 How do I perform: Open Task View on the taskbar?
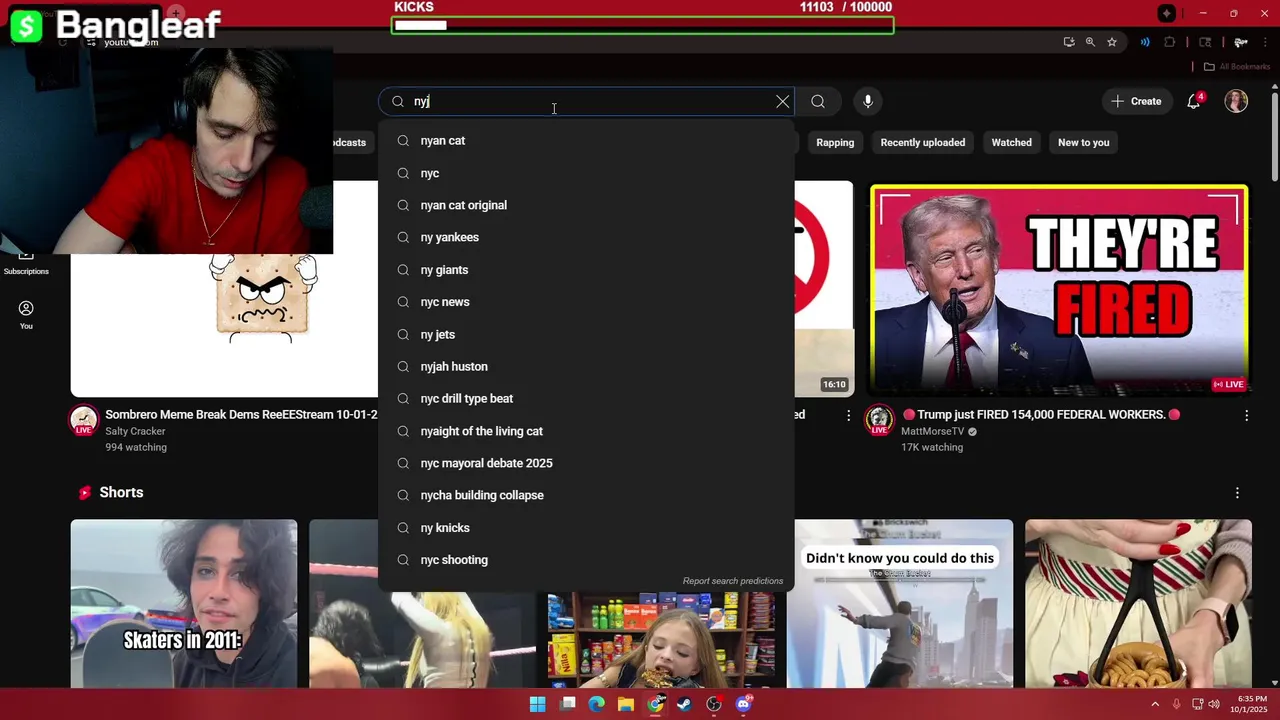click(x=567, y=704)
